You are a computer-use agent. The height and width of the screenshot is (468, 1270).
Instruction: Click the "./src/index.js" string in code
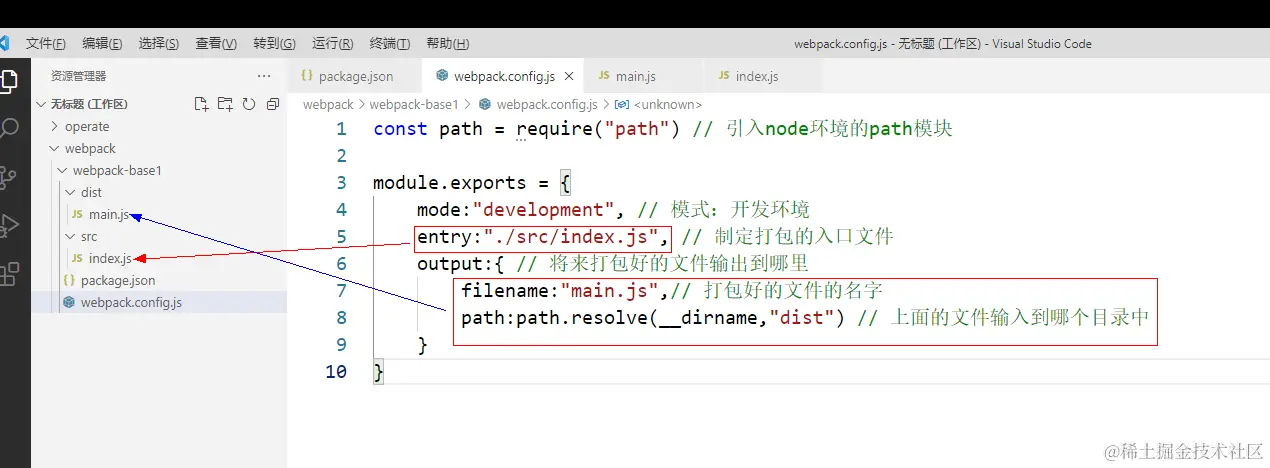coord(572,236)
